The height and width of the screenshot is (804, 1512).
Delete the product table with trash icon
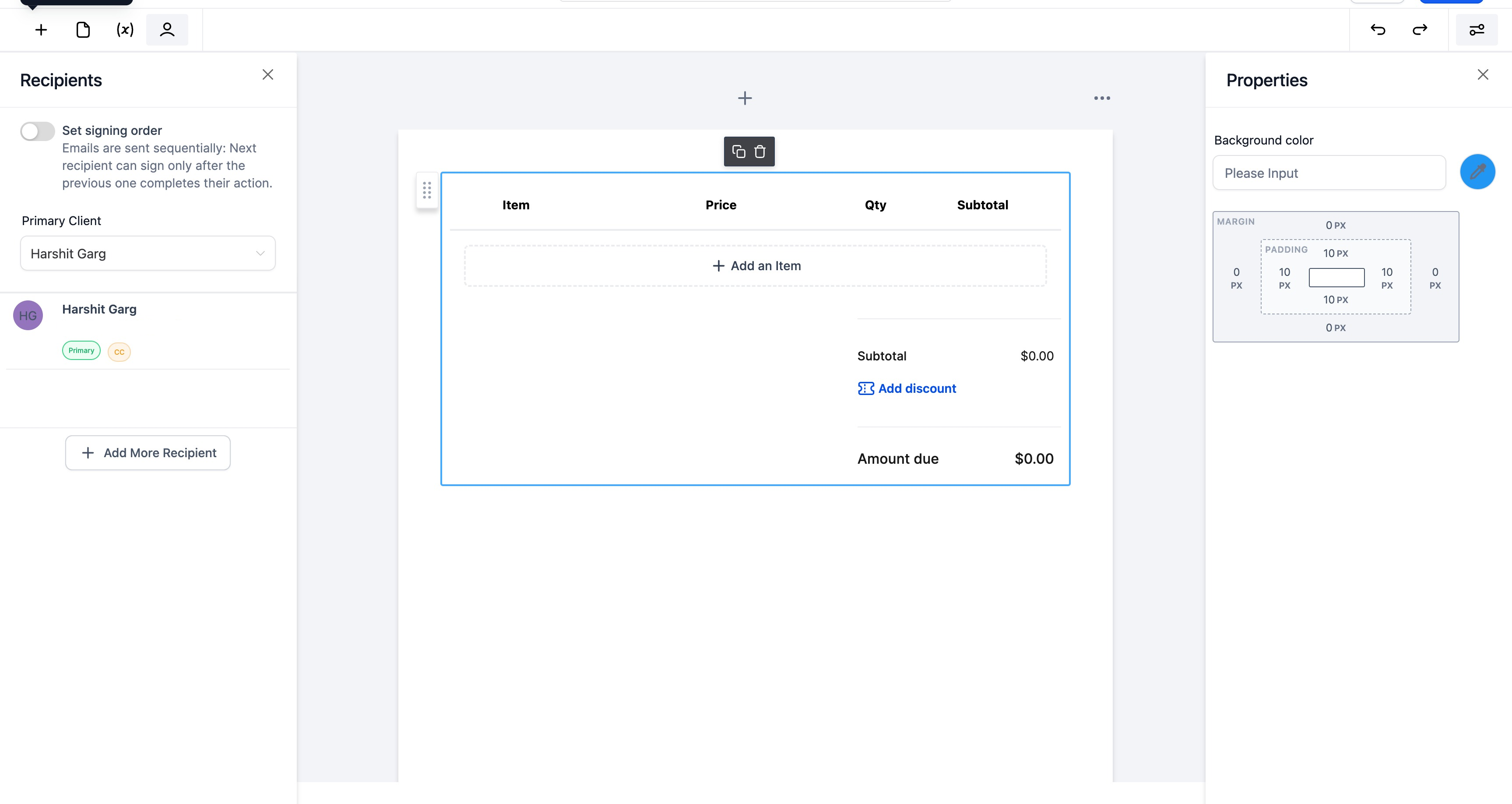[760, 152]
